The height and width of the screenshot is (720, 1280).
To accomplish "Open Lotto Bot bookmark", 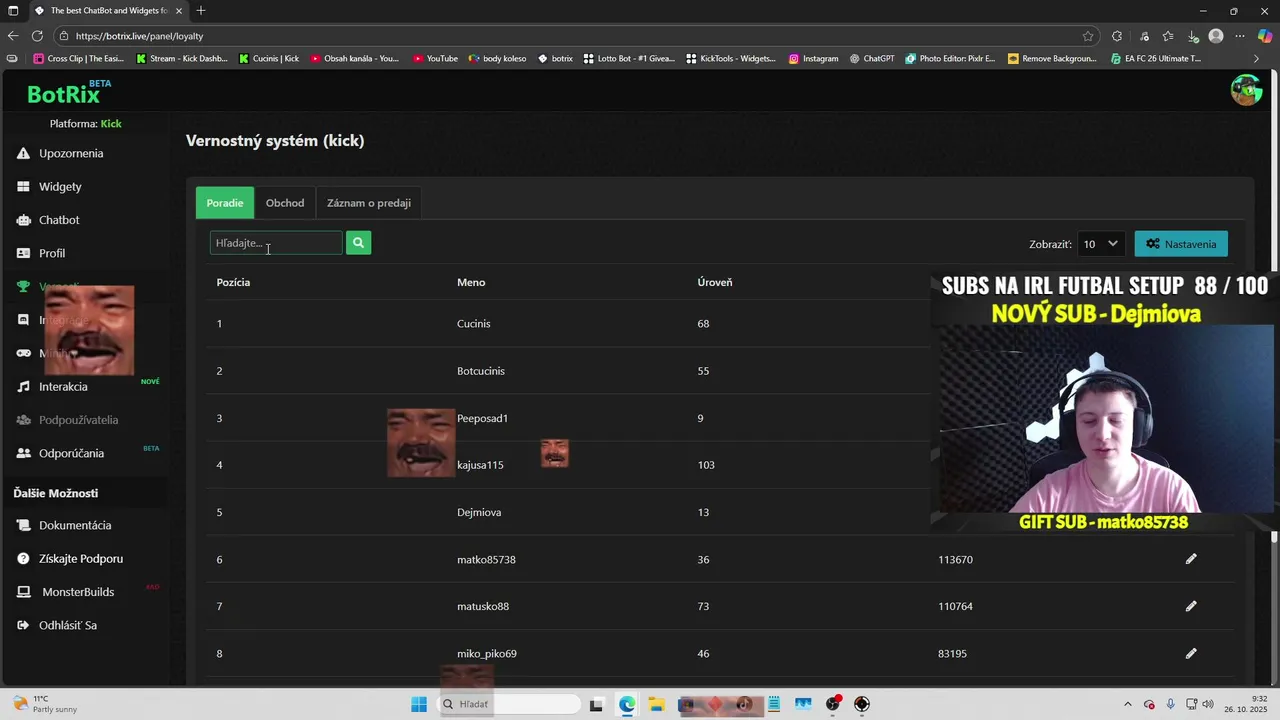I will [x=629, y=59].
